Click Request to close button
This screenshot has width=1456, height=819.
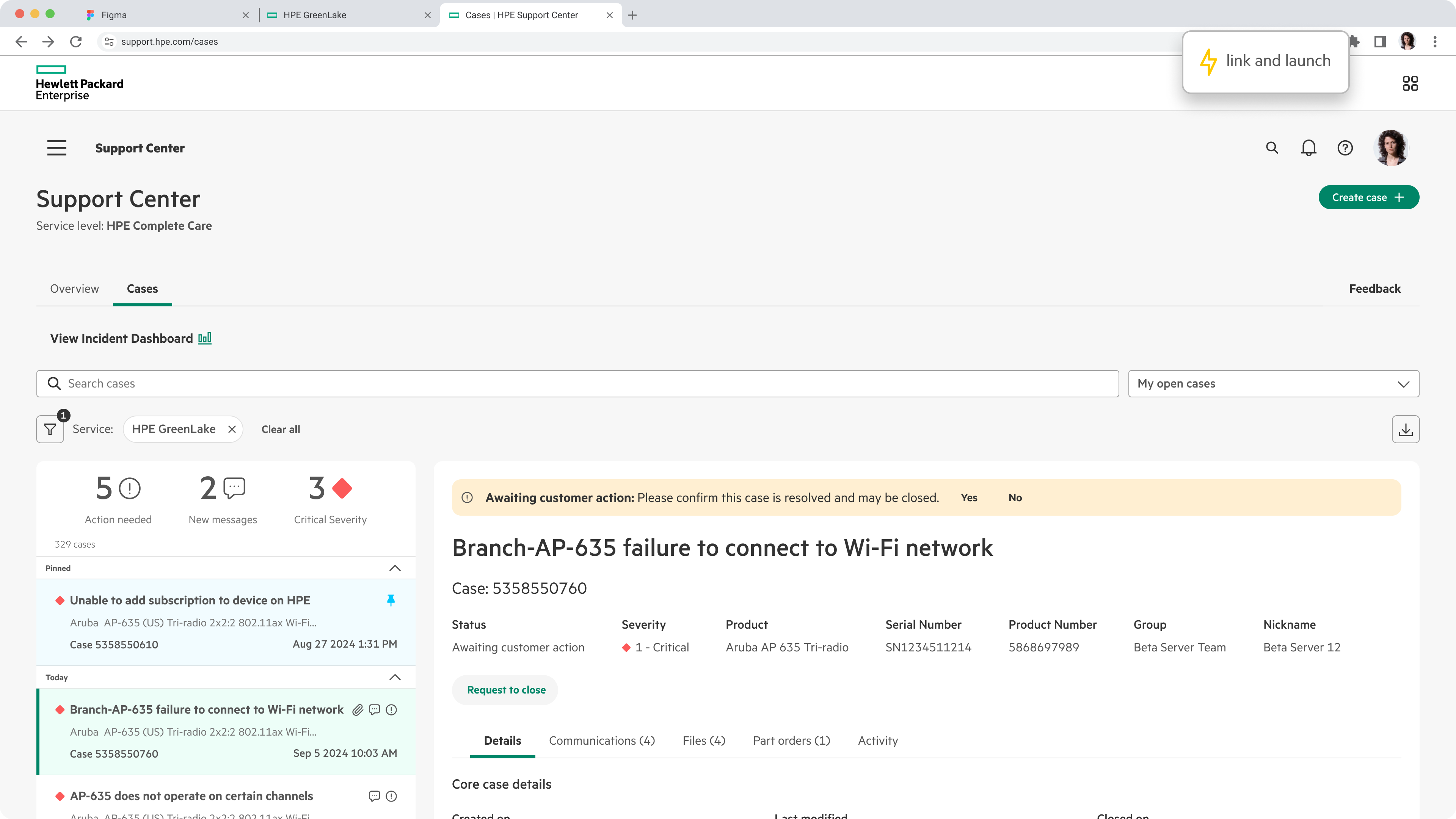pyautogui.click(x=505, y=690)
